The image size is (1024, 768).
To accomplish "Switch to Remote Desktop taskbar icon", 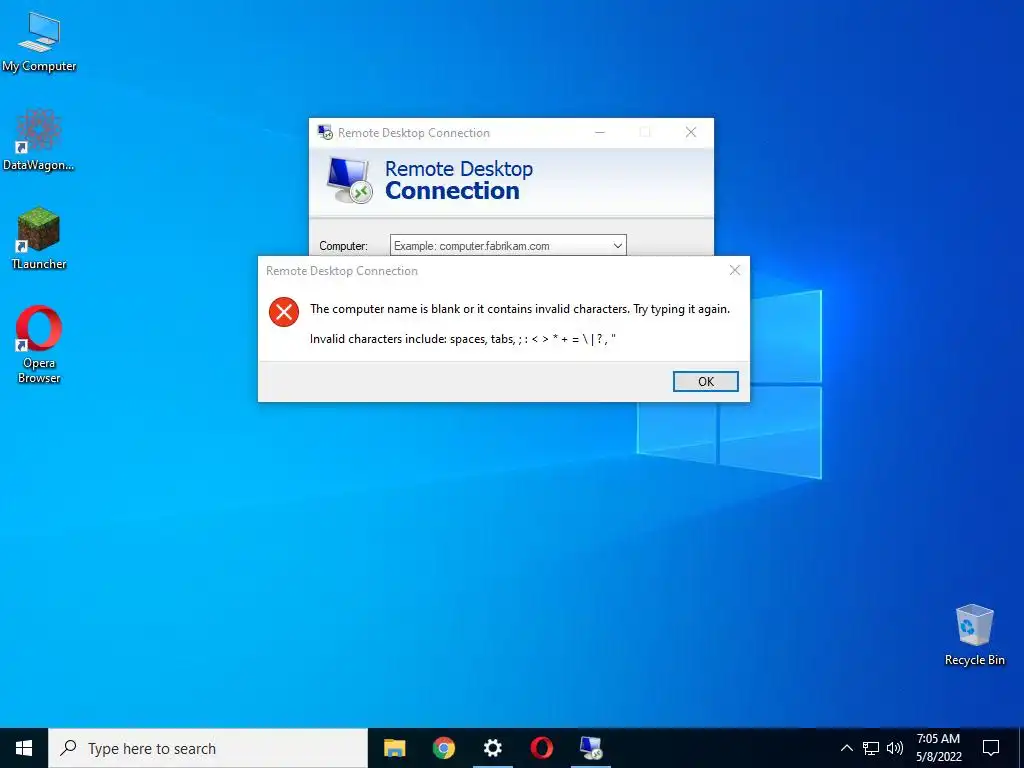I will tap(591, 748).
